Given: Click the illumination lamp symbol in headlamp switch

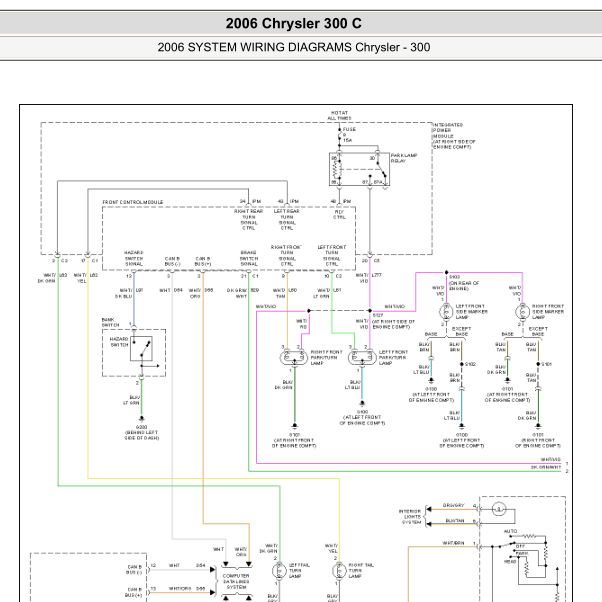Looking at the screenshot, I should click(x=499, y=509).
